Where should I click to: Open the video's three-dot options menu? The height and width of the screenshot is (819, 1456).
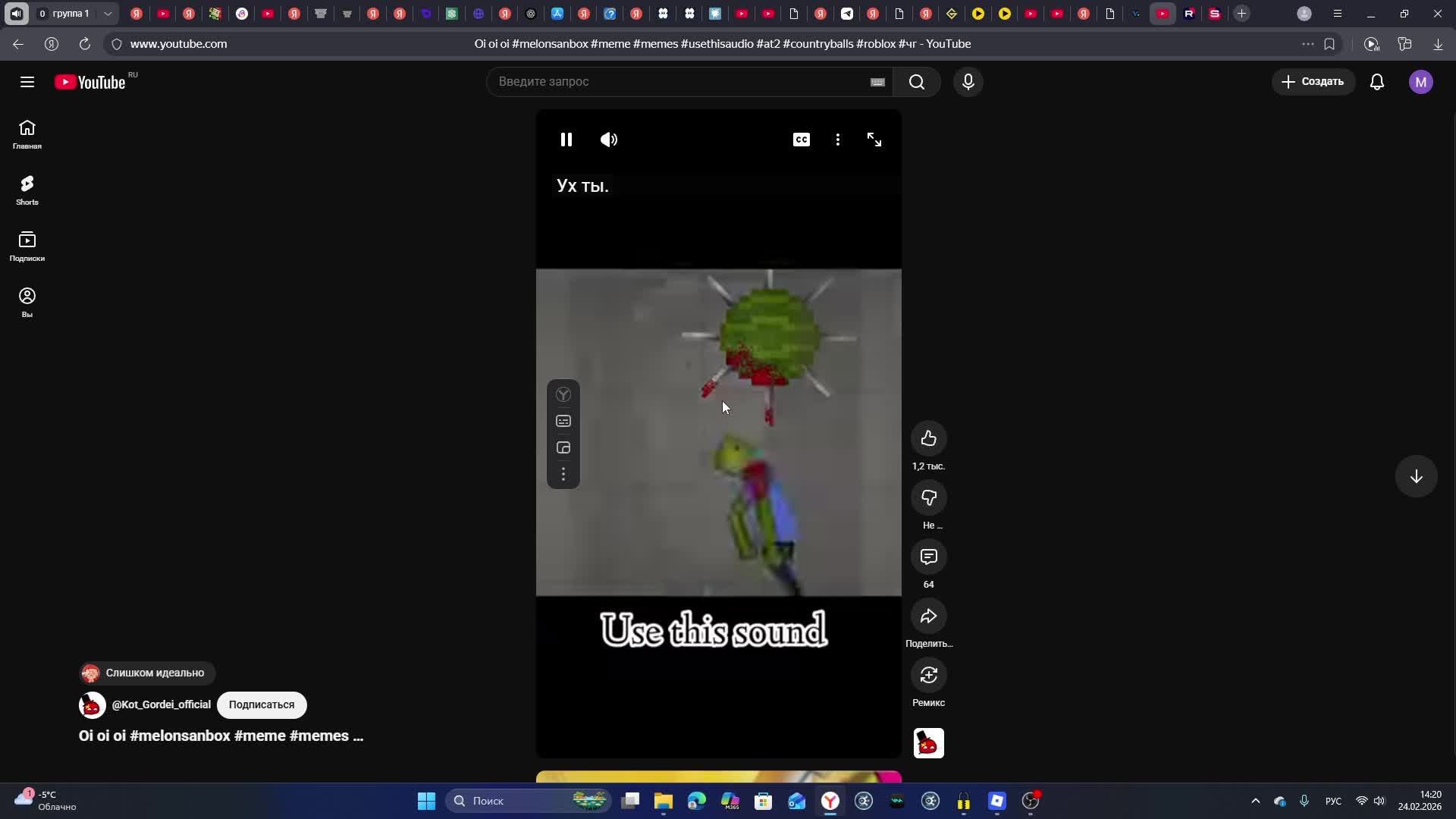click(837, 140)
